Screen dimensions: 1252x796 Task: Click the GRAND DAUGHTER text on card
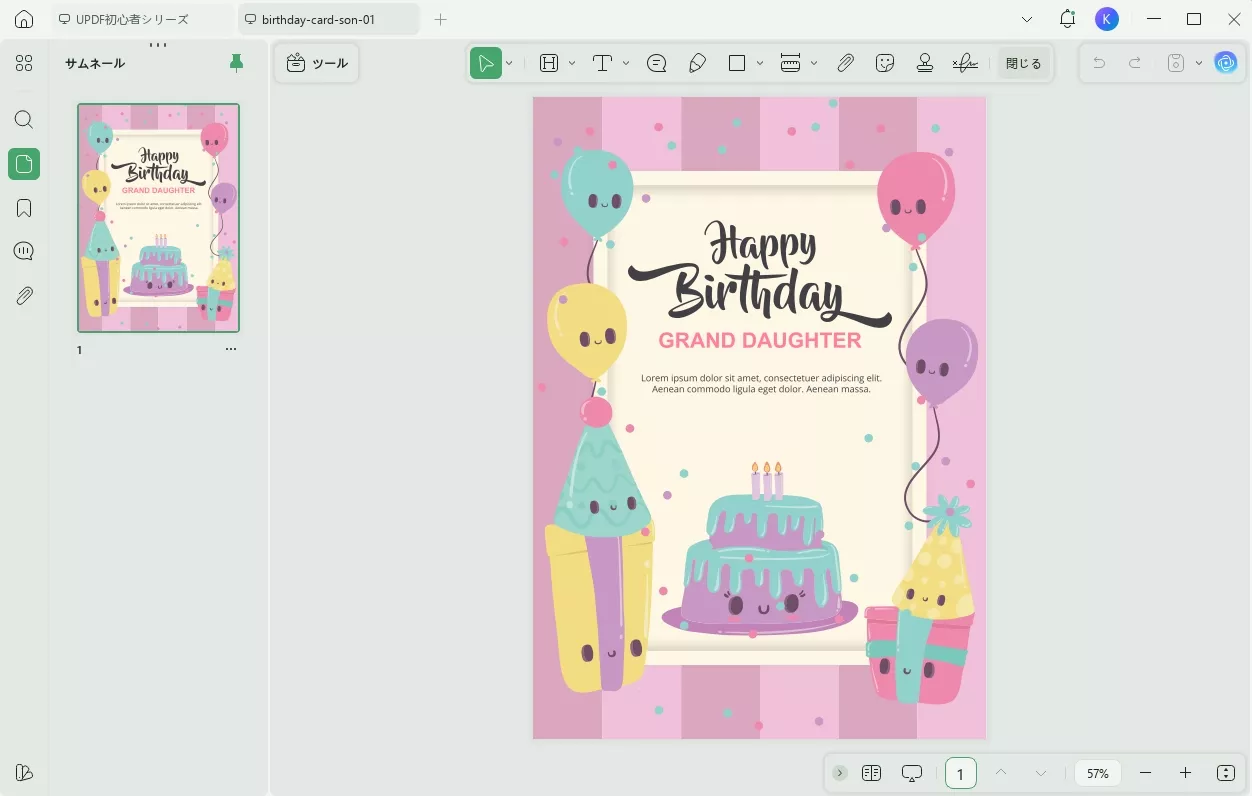pyautogui.click(x=760, y=340)
